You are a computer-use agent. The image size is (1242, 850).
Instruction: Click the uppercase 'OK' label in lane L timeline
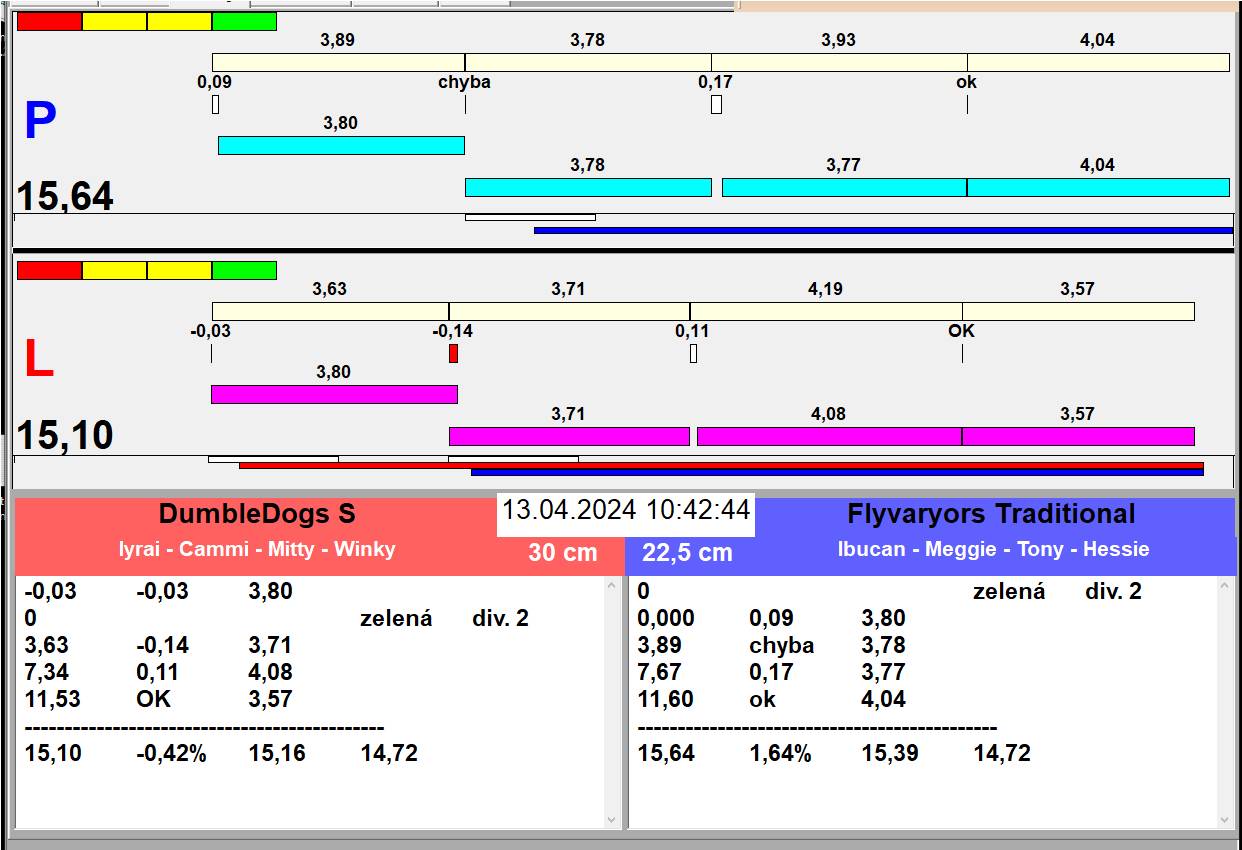pos(961,331)
